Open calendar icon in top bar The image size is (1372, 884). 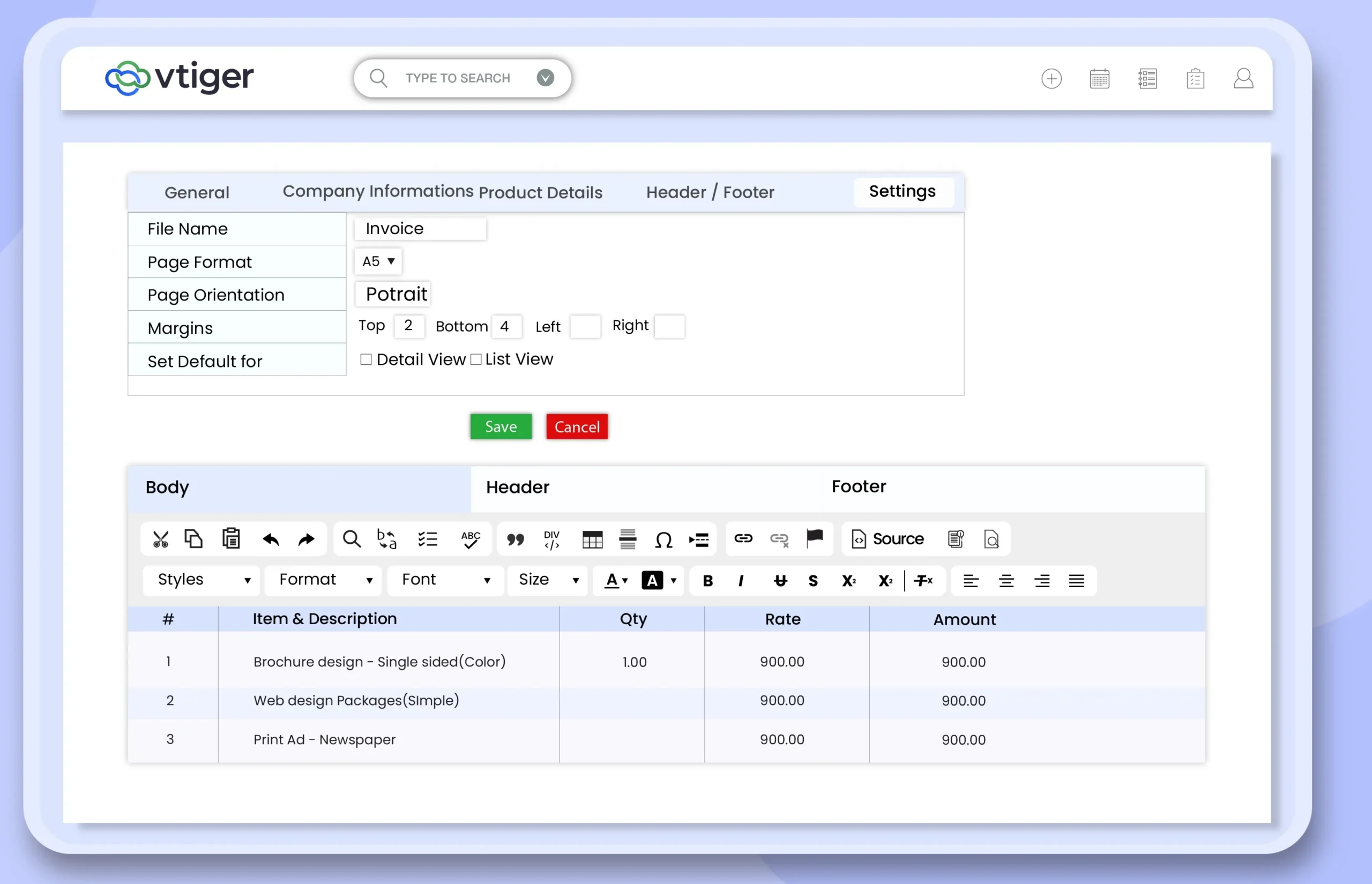pos(1099,78)
